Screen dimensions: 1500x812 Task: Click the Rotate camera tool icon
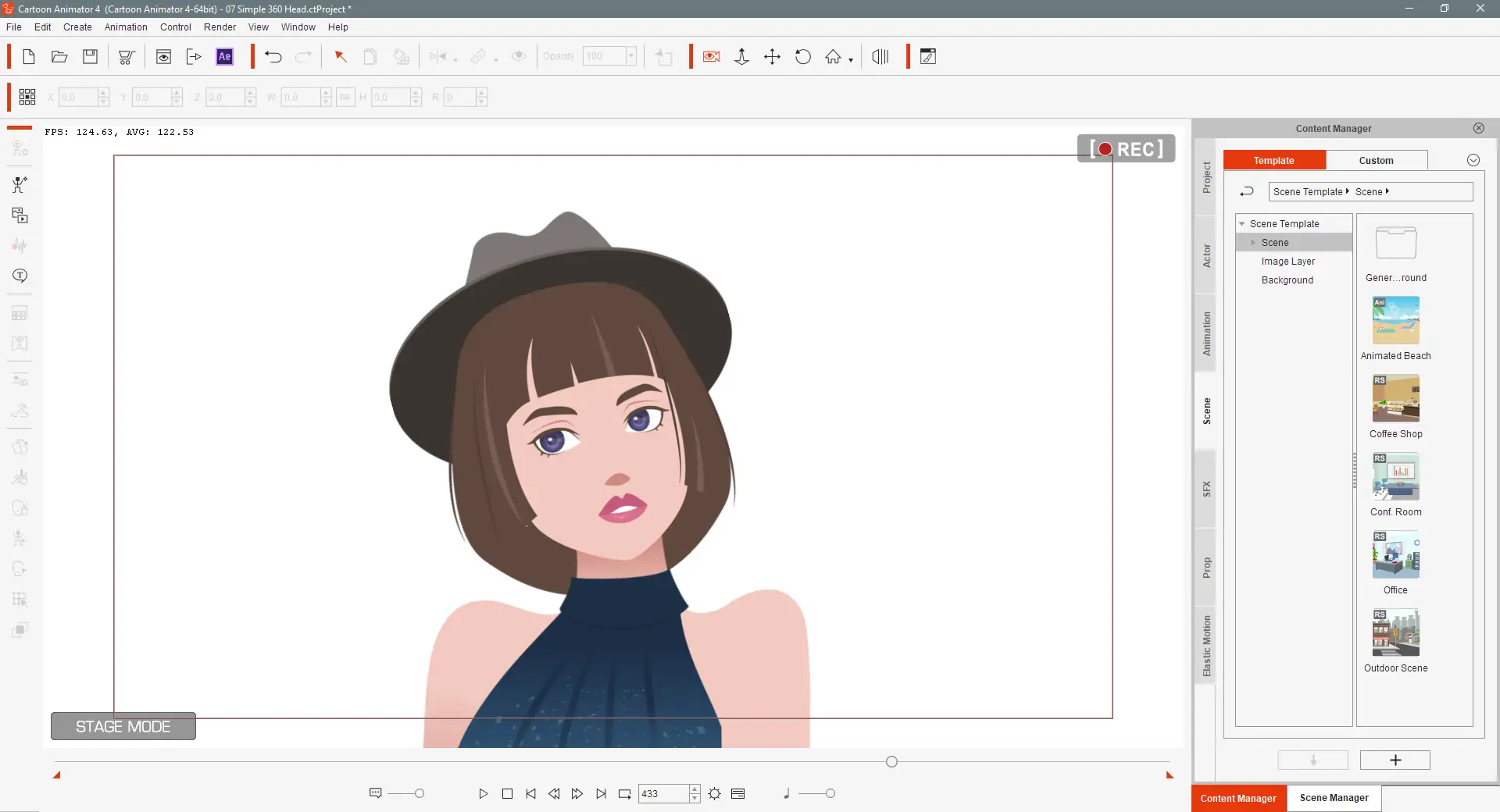point(802,57)
